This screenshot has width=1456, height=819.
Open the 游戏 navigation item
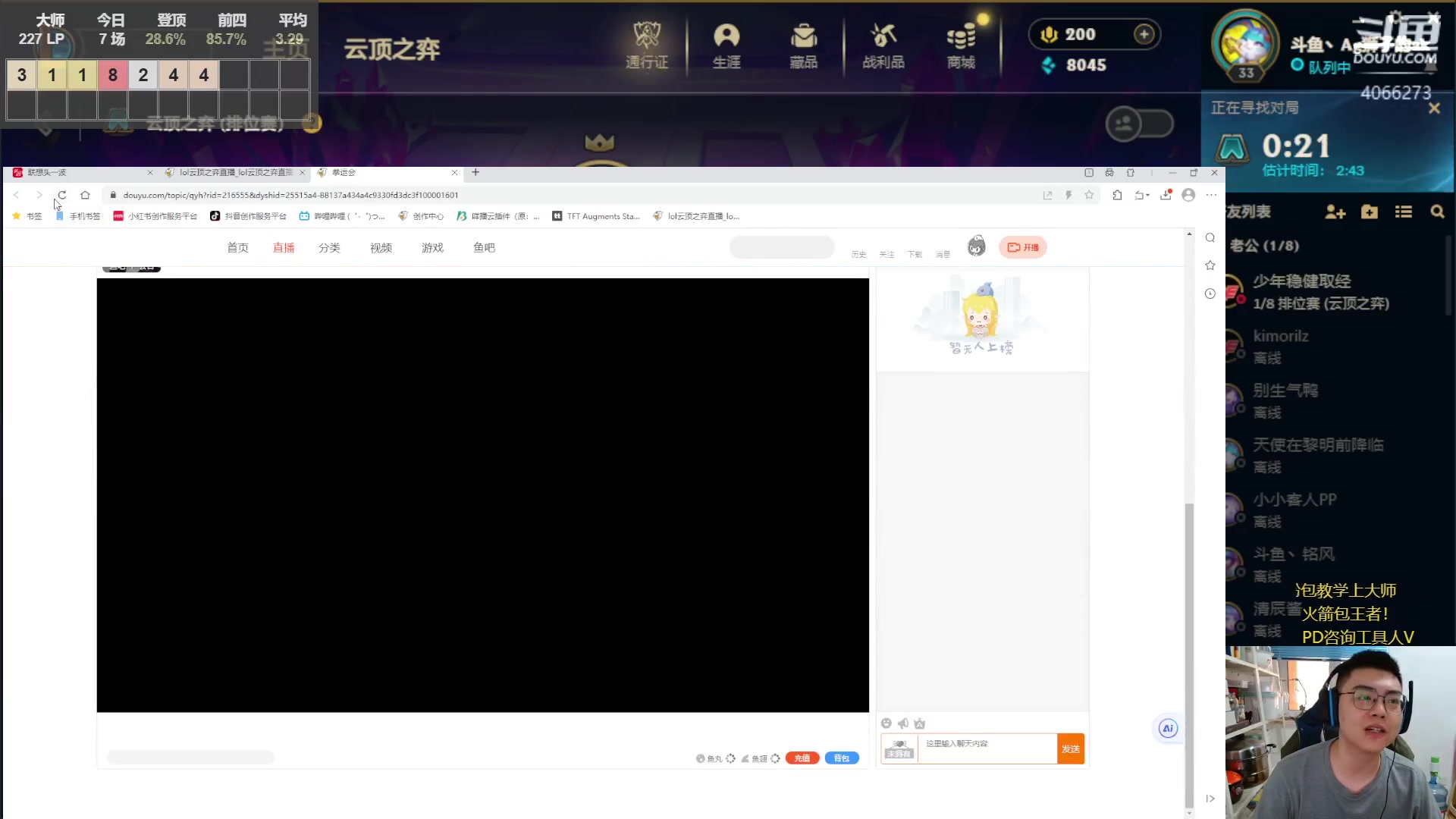click(x=432, y=248)
